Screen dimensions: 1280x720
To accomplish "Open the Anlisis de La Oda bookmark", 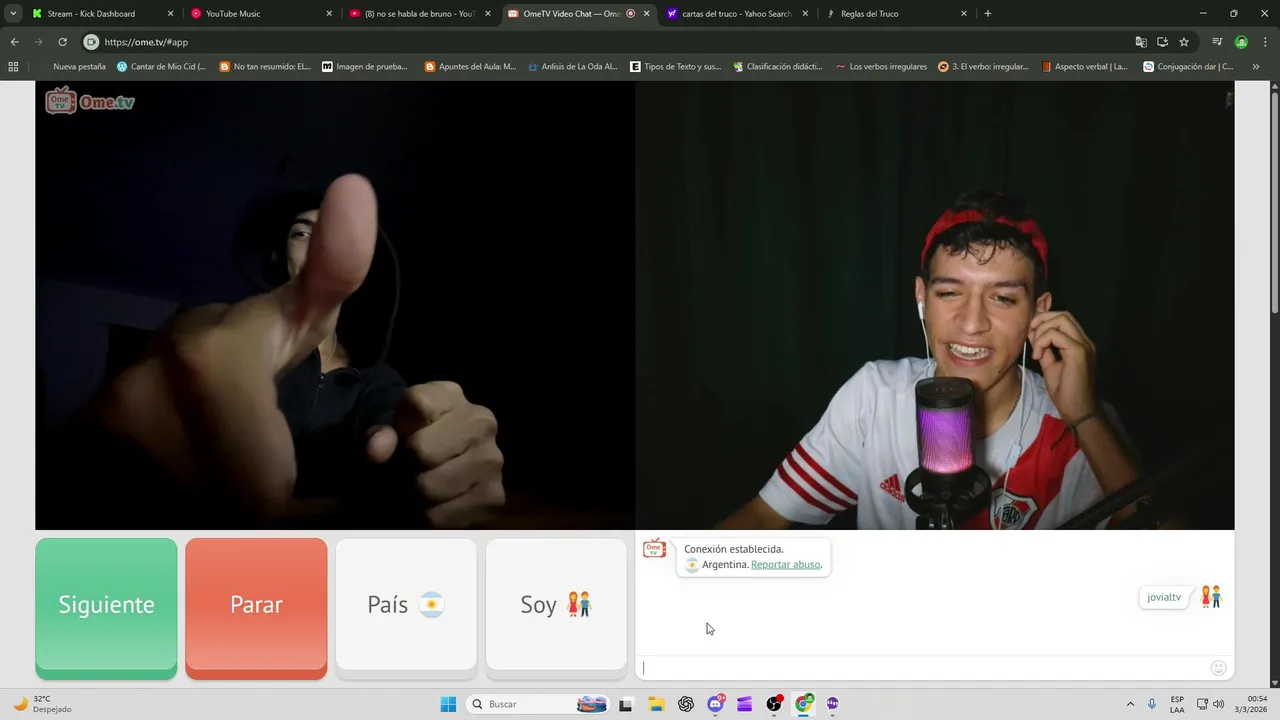I will coord(573,67).
